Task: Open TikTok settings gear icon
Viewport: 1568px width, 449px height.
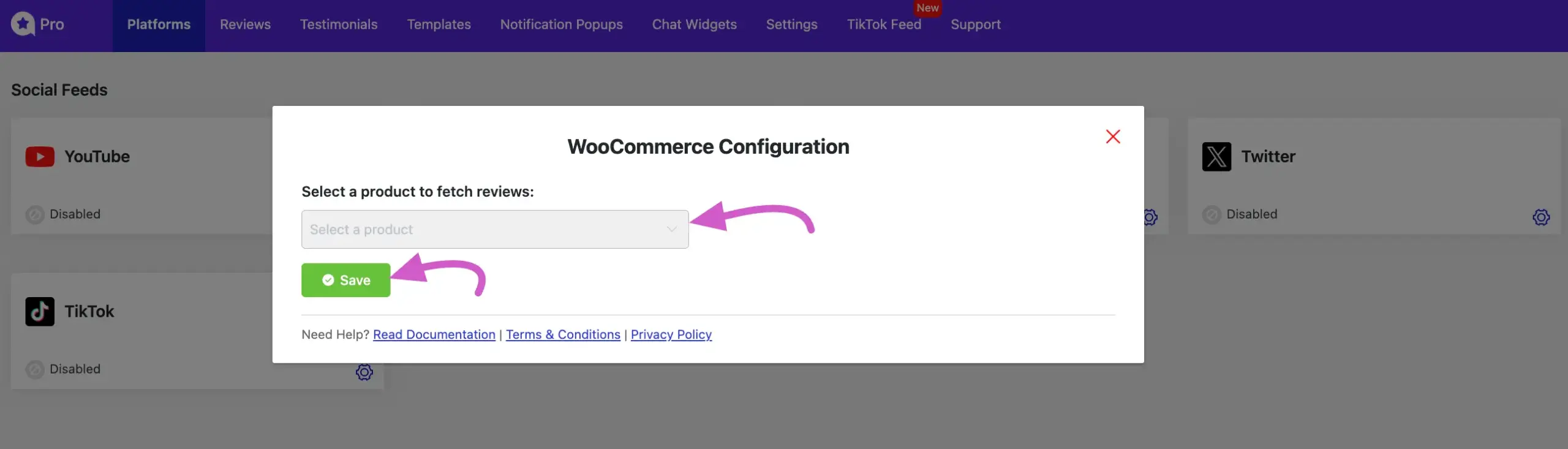Action: pos(364,372)
